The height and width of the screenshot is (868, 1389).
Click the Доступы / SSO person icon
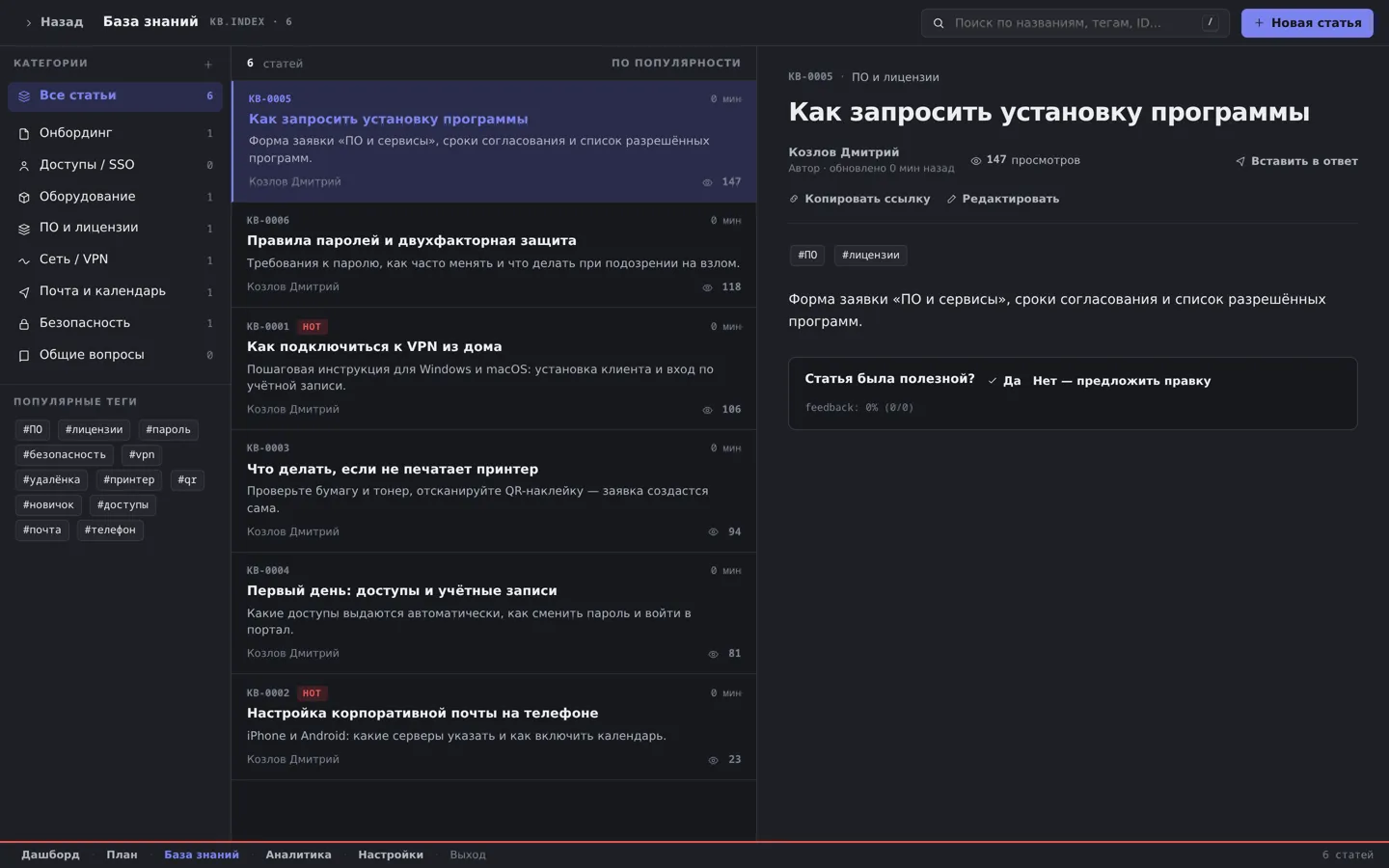point(24,166)
